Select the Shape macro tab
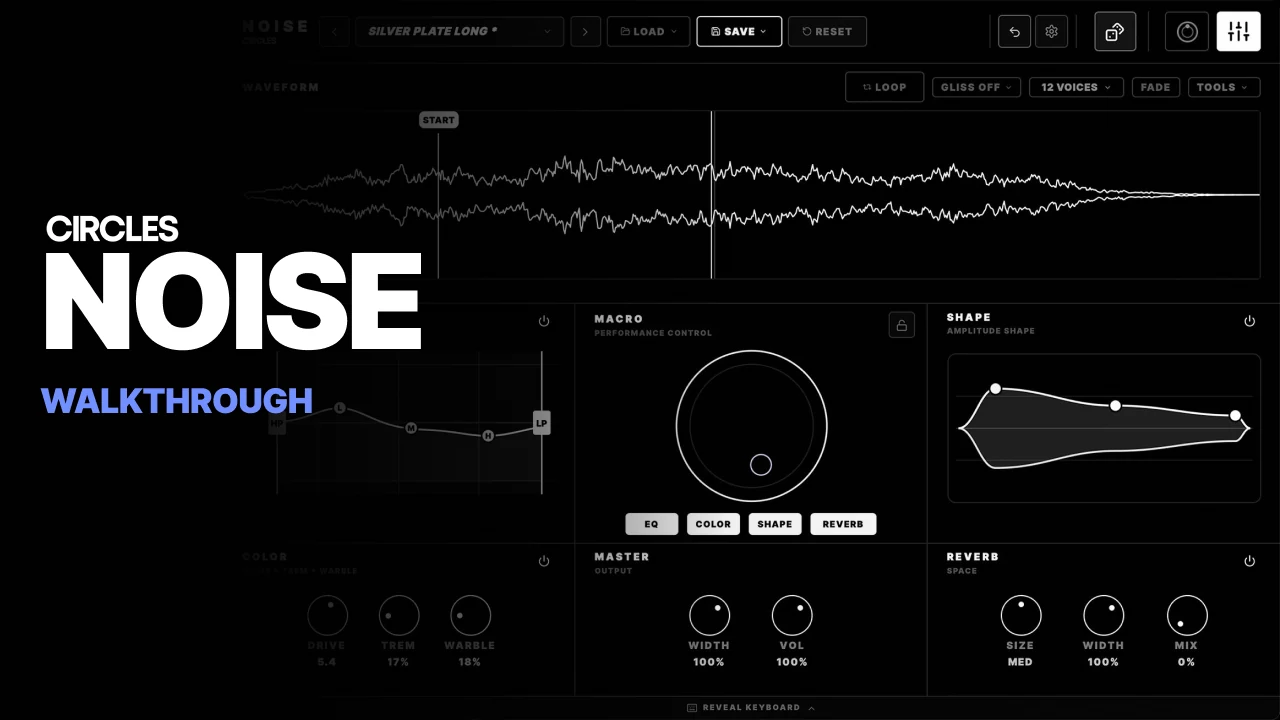The image size is (1280, 720). click(x=775, y=524)
